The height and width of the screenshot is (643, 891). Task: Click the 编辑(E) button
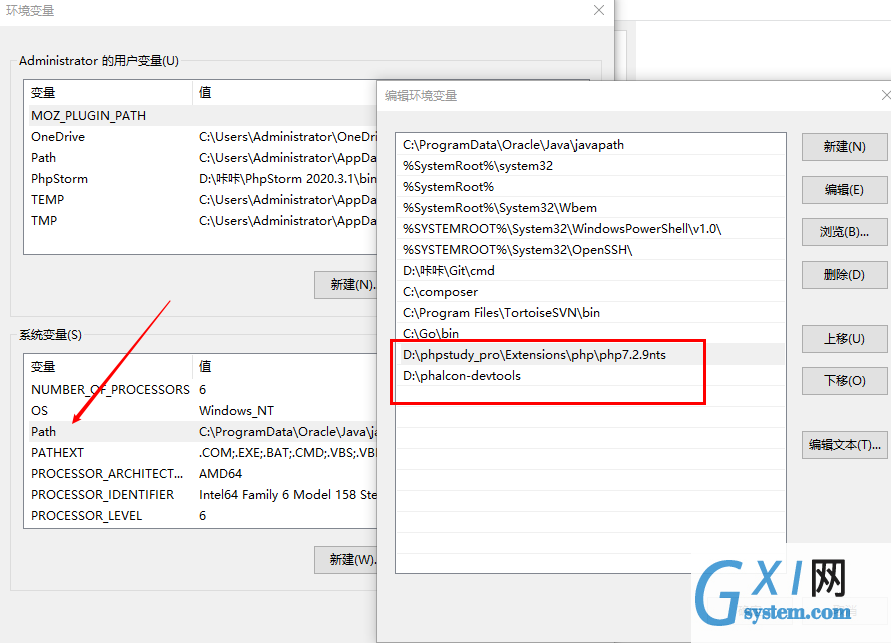pos(844,189)
